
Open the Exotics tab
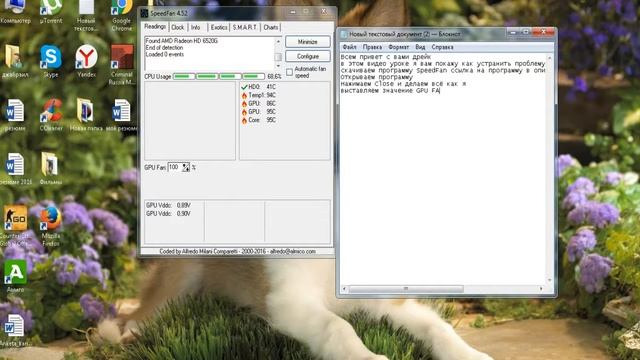(219, 27)
